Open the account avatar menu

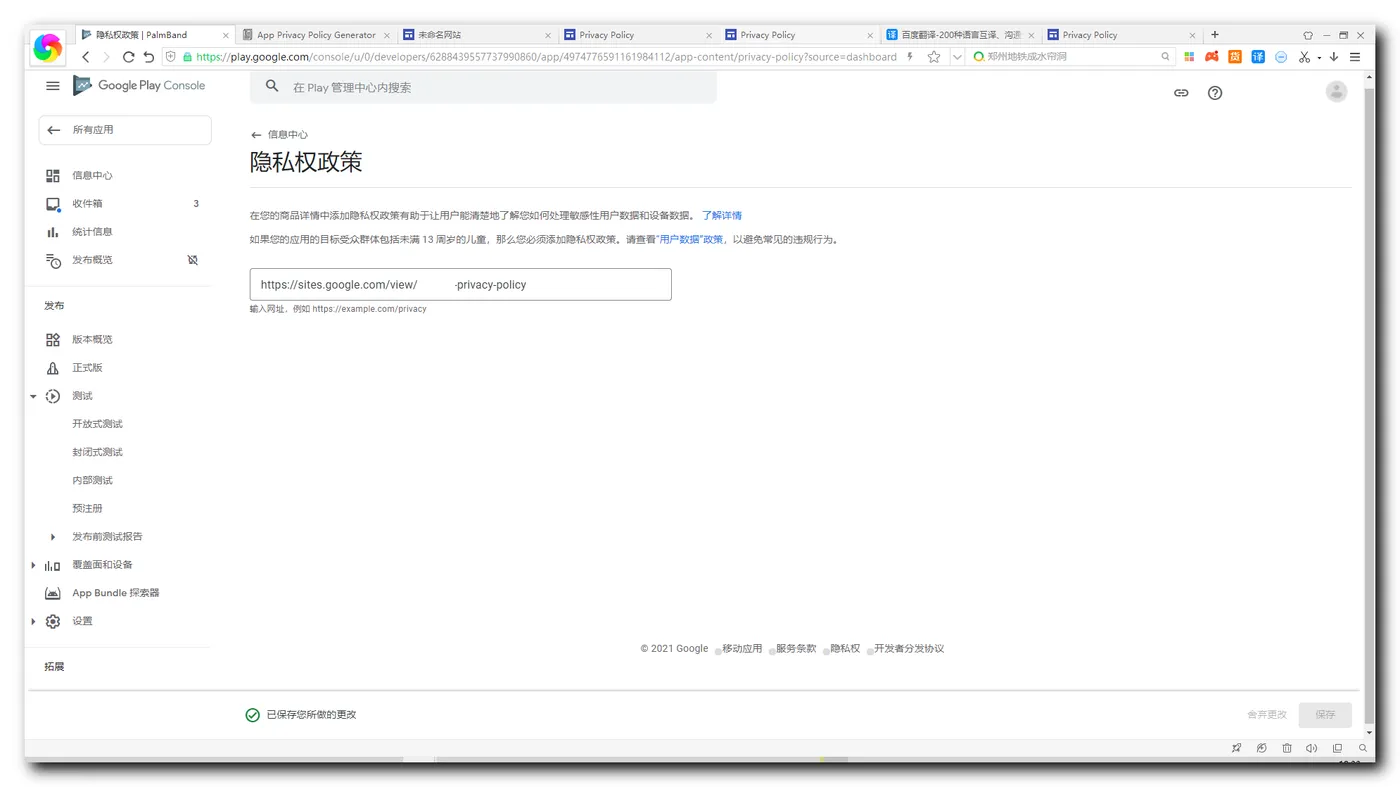(x=1336, y=92)
